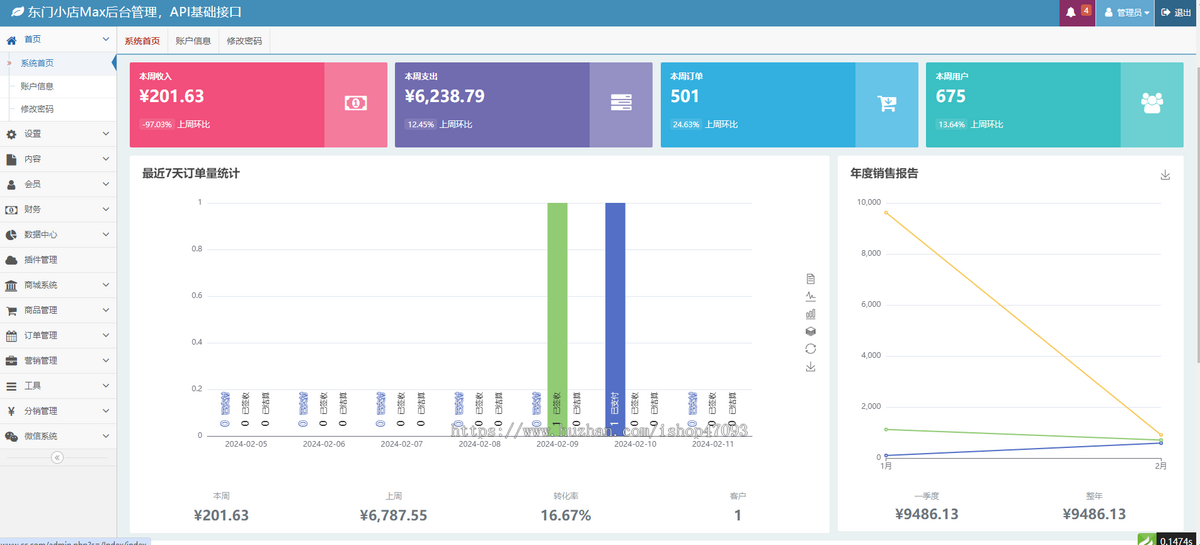Click the notification bell icon
This screenshot has height=545, width=1200.
pyautogui.click(x=1072, y=12)
